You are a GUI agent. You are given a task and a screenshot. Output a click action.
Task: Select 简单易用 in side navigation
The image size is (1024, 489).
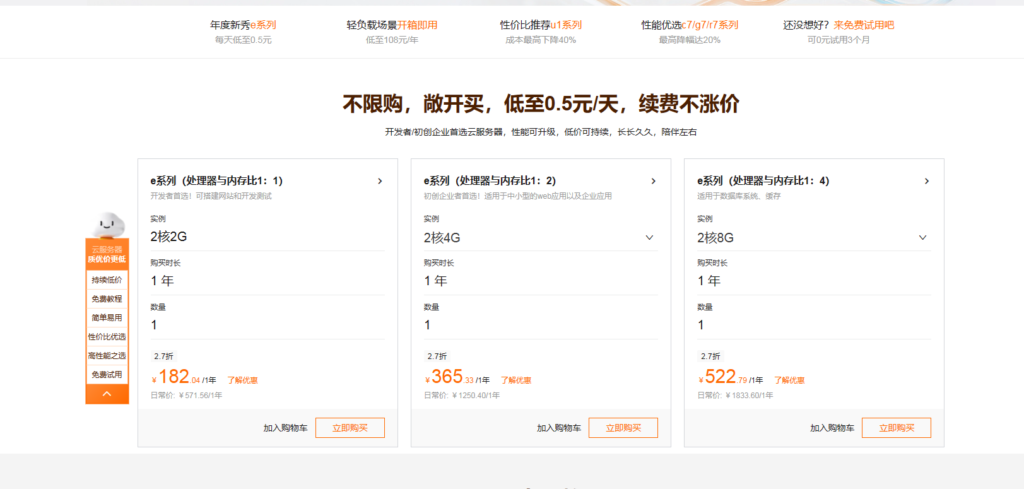[x=107, y=318]
